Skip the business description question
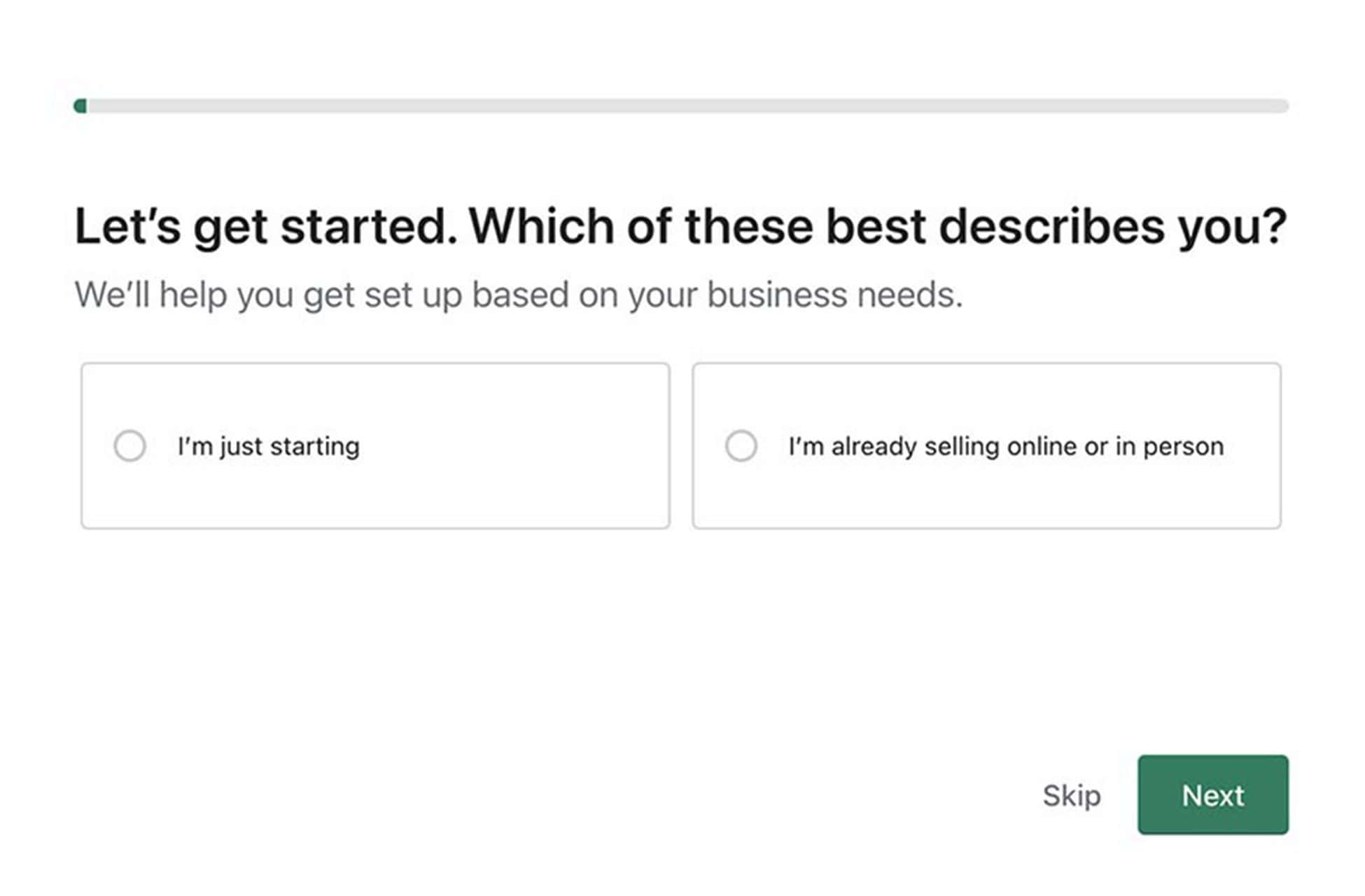This screenshot has width=1365, height=896. 1071,796
